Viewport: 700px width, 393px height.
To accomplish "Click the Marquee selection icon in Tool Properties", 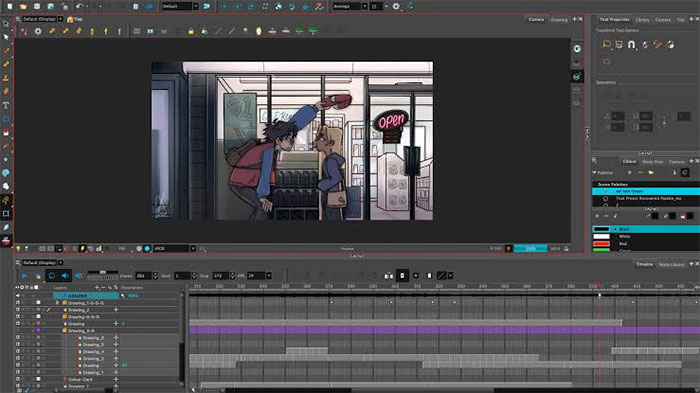I will click(619, 44).
